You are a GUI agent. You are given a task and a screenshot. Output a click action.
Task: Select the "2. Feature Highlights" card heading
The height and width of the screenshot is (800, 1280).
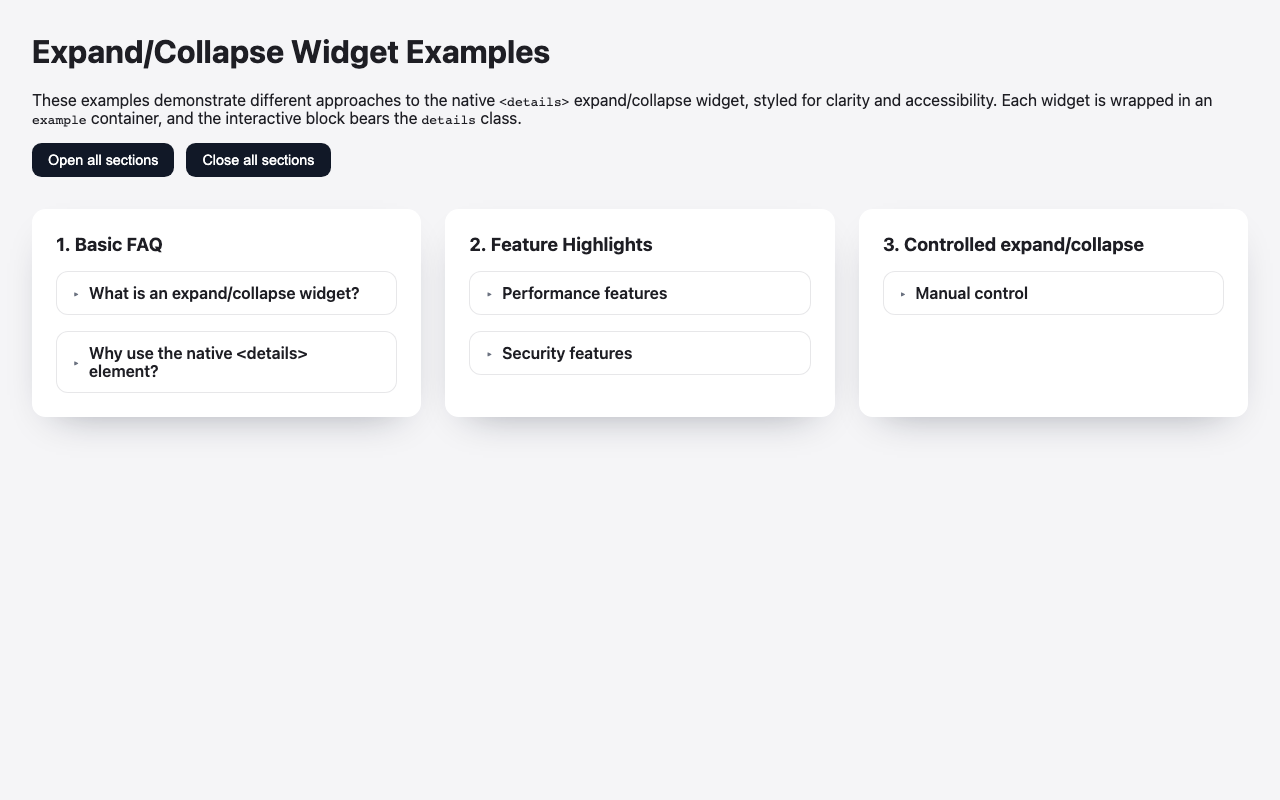tap(561, 244)
